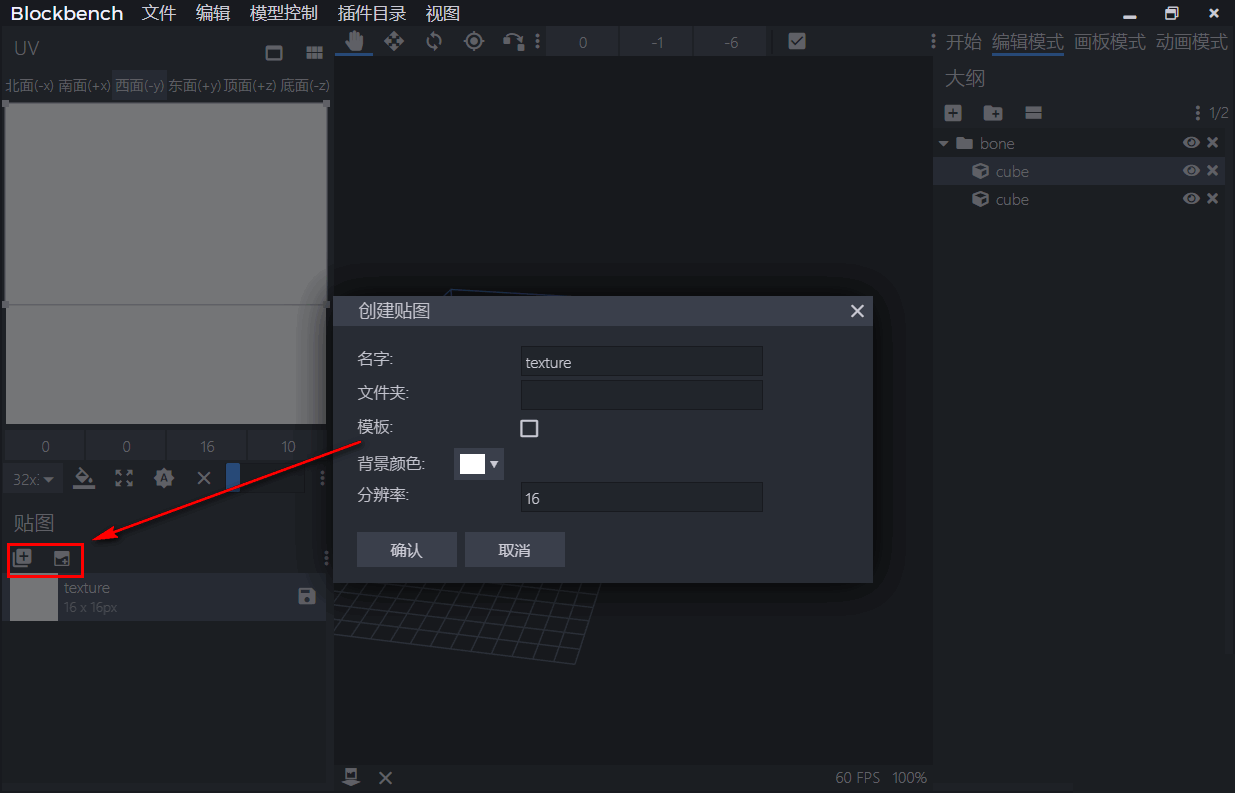Save the texture with the floppy icon
Screen dimensions: 1235x793
tap(307, 597)
